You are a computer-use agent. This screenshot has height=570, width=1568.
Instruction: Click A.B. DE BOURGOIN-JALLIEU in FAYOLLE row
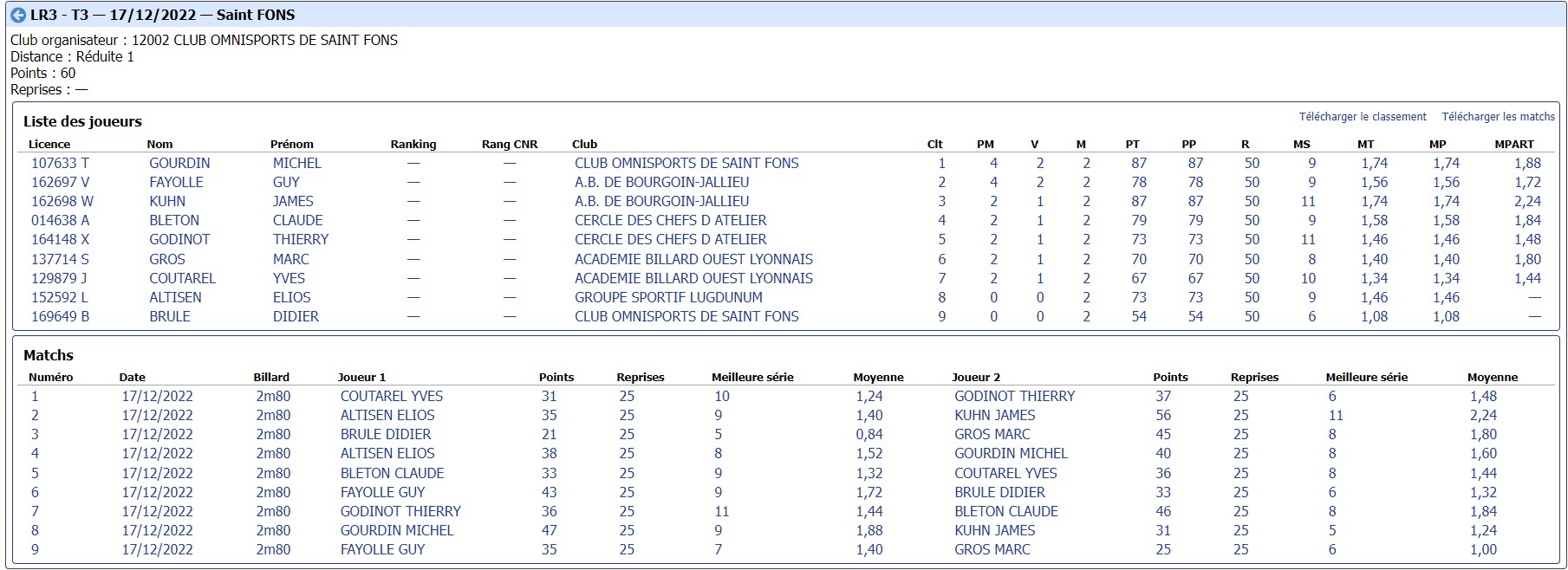pos(661,182)
